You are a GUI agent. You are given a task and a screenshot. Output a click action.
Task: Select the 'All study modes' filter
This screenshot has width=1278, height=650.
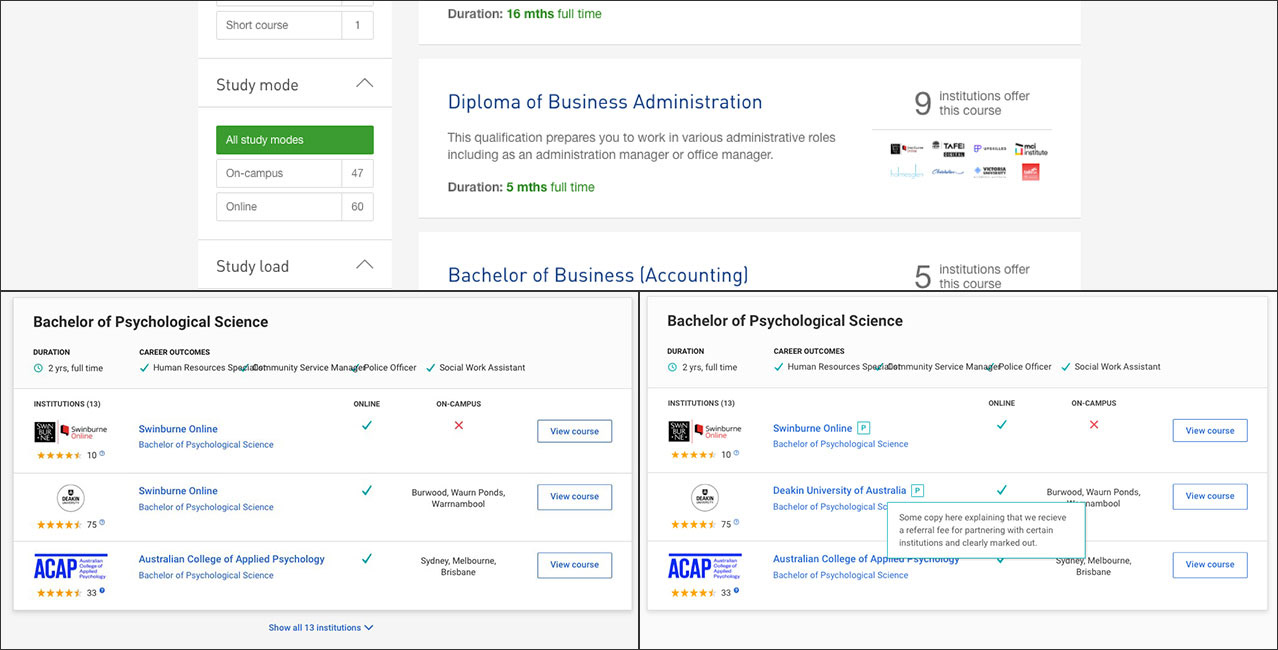click(294, 140)
